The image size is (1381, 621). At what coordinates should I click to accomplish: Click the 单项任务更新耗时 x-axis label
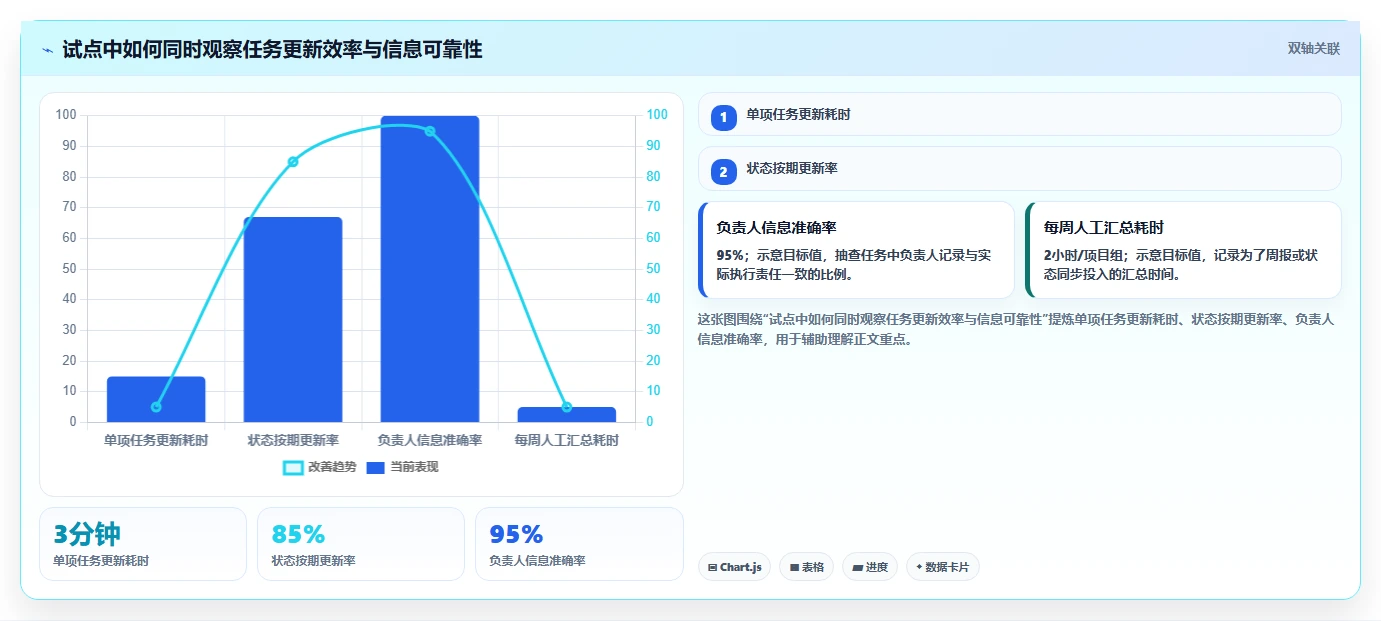(x=156, y=440)
